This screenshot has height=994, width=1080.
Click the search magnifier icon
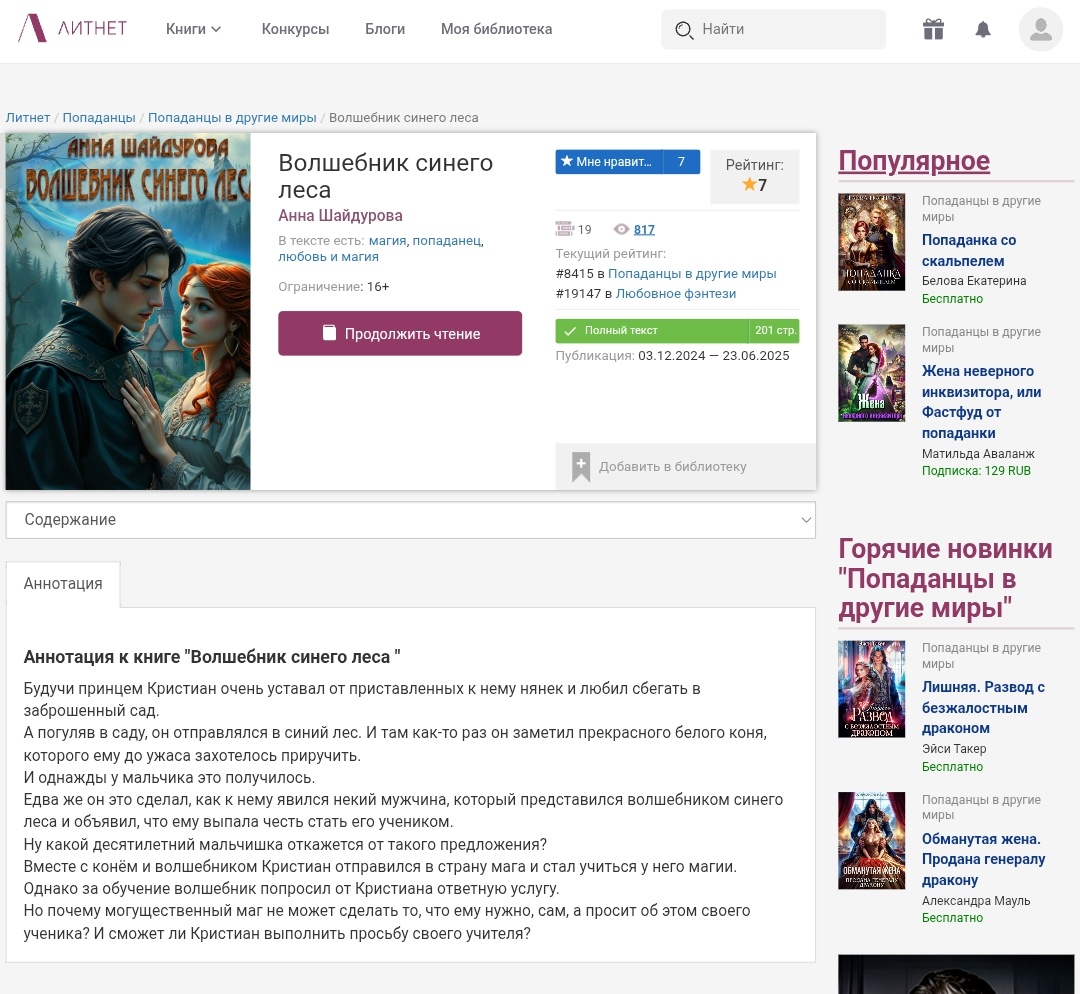pyautogui.click(x=684, y=30)
